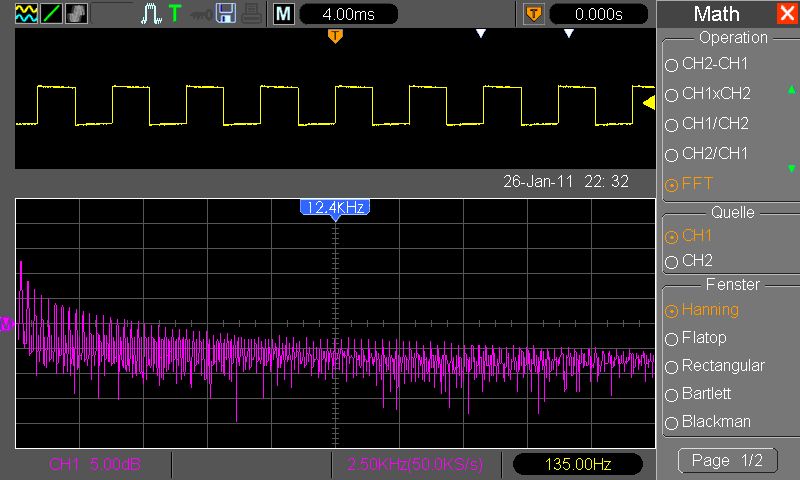The height and width of the screenshot is (480, 800).
Task: Click the orange T trigger marker above waveform
Action: (335, 36)
